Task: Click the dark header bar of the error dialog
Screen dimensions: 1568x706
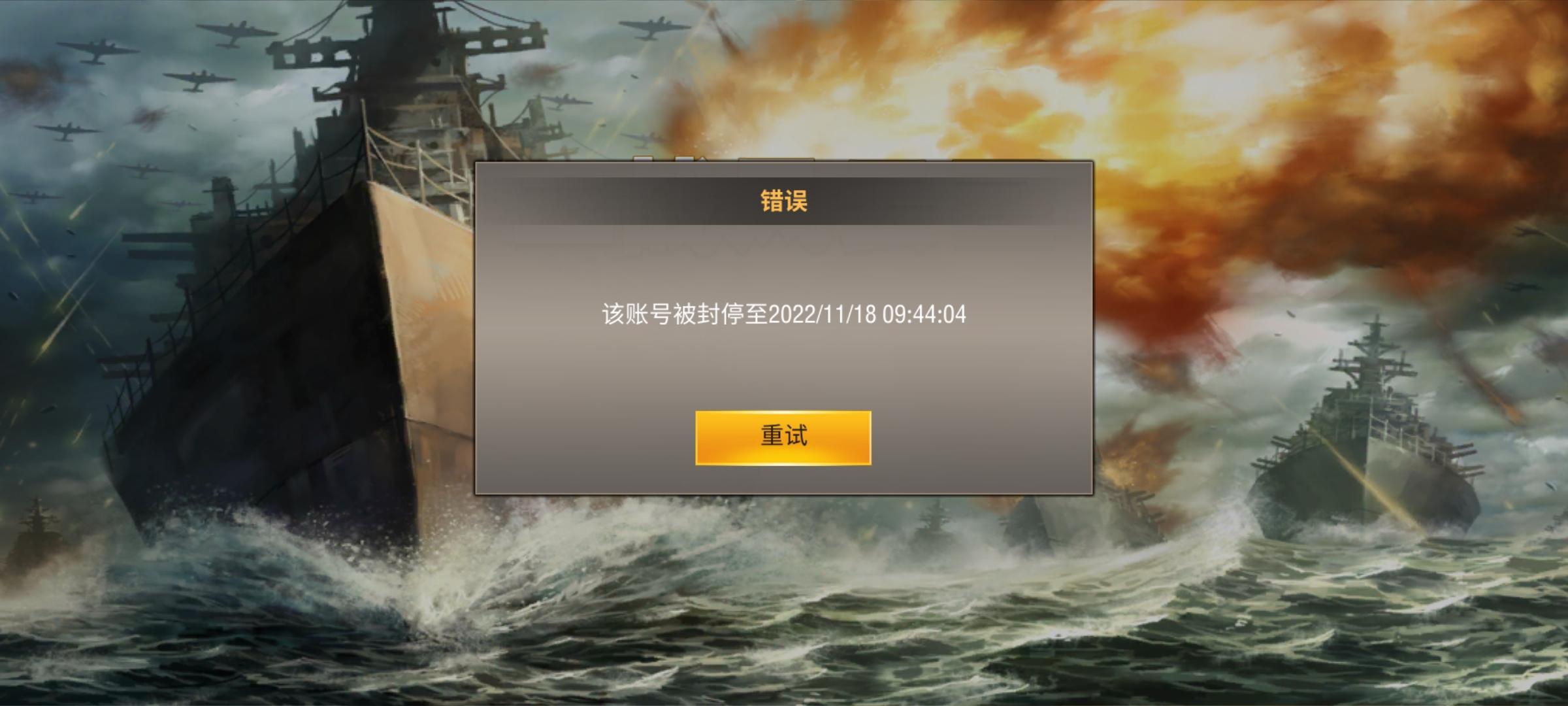Action: [x=783, y=201]
